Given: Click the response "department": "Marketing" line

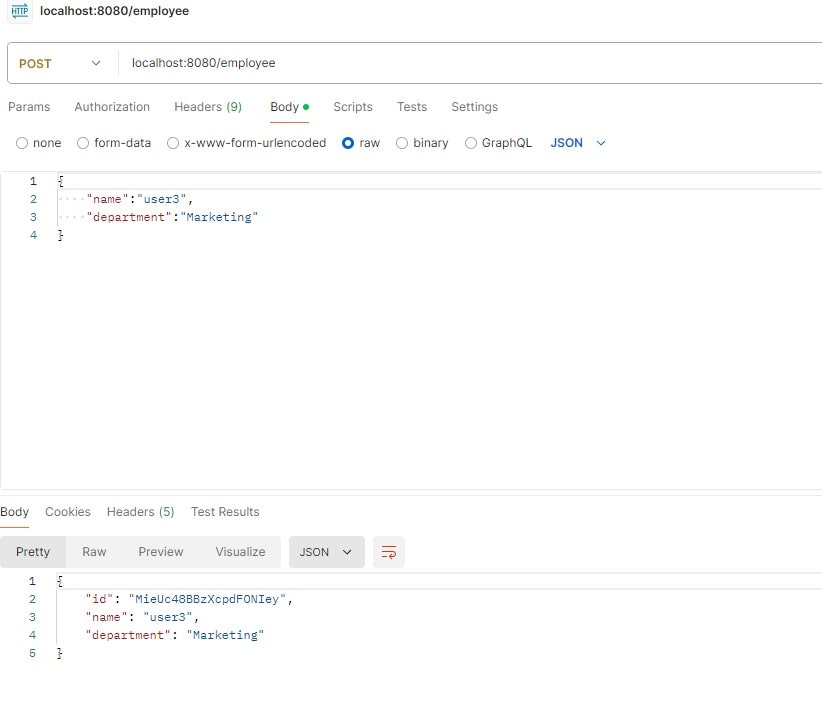Looking at the screenshot, I should 175,635.
